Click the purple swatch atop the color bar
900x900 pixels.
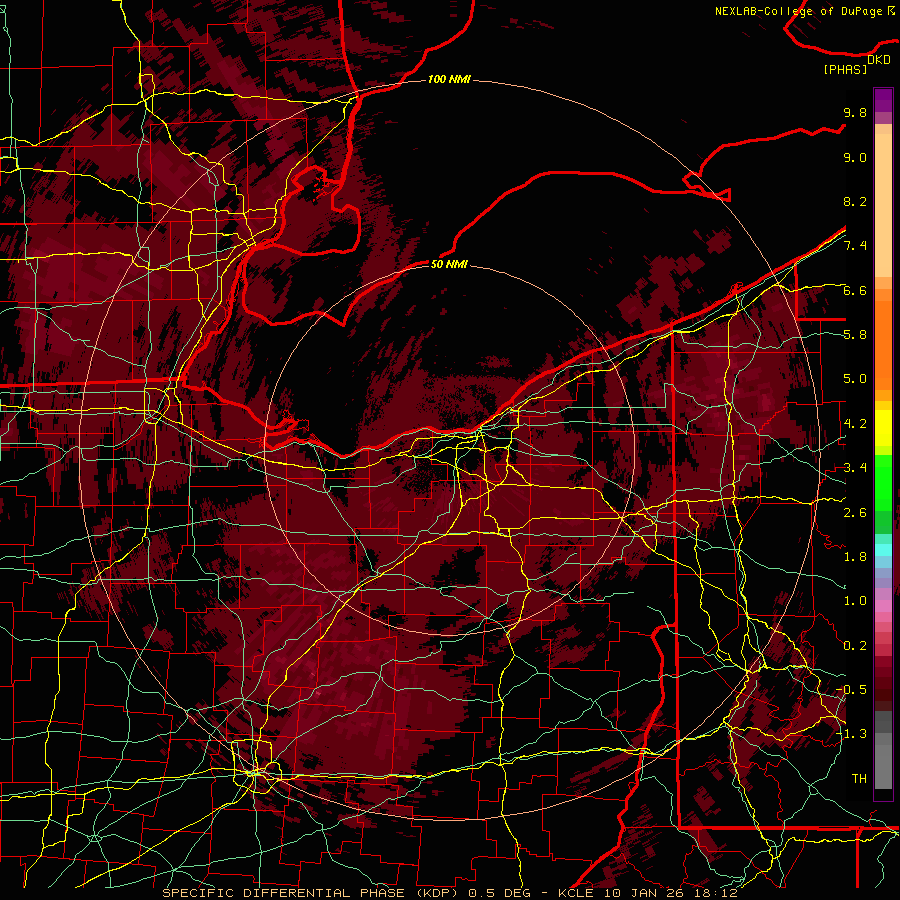tap(883, 100)
